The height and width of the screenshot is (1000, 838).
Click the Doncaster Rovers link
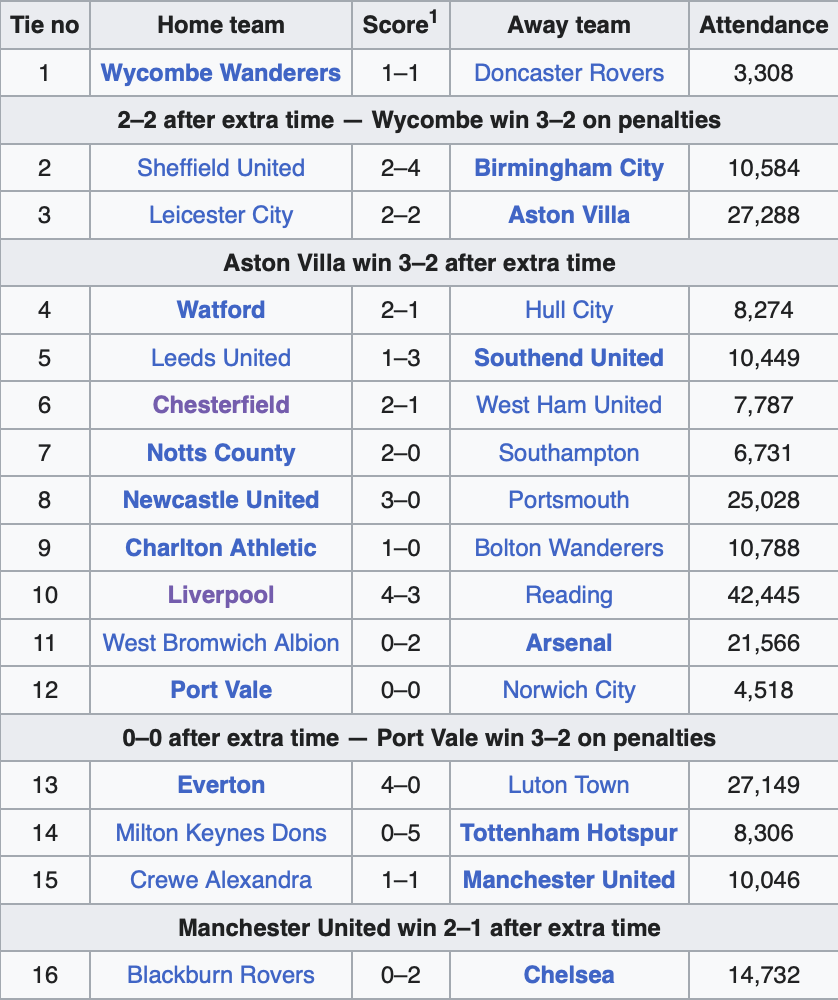coord(569,73)
